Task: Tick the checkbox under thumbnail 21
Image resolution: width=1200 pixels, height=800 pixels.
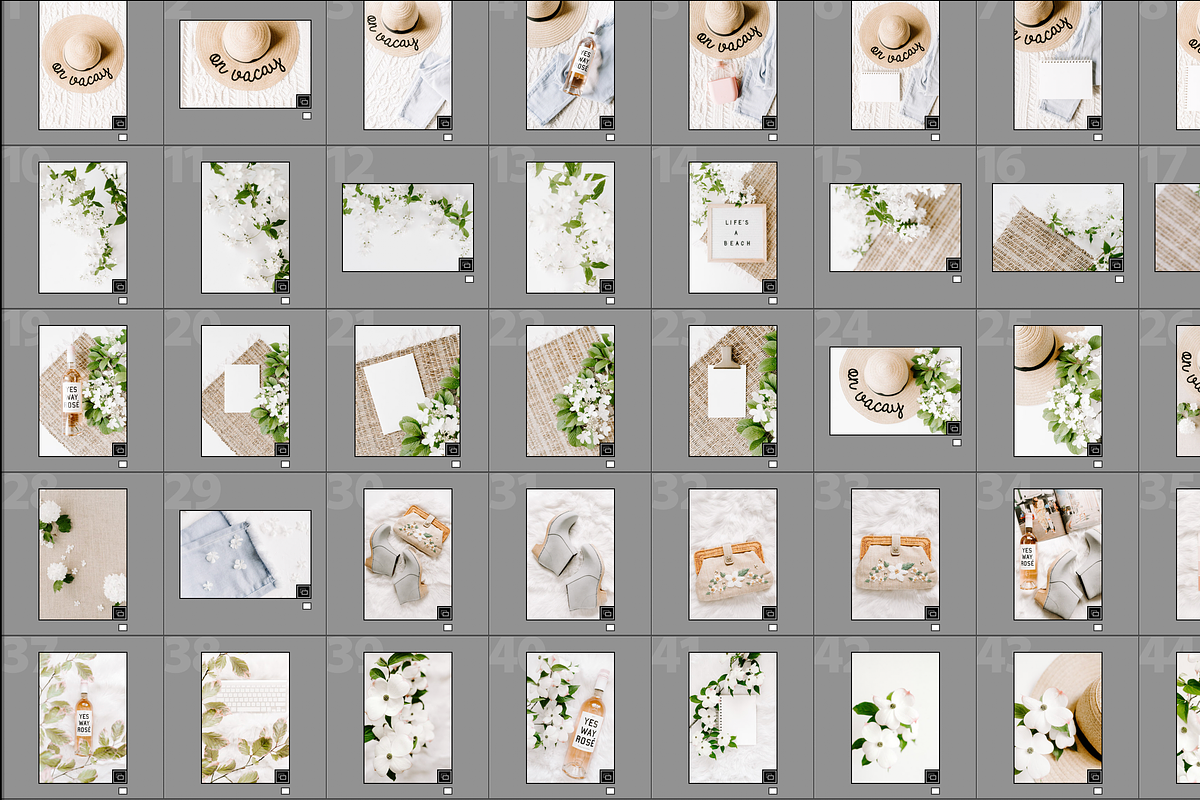Action: 455,464
